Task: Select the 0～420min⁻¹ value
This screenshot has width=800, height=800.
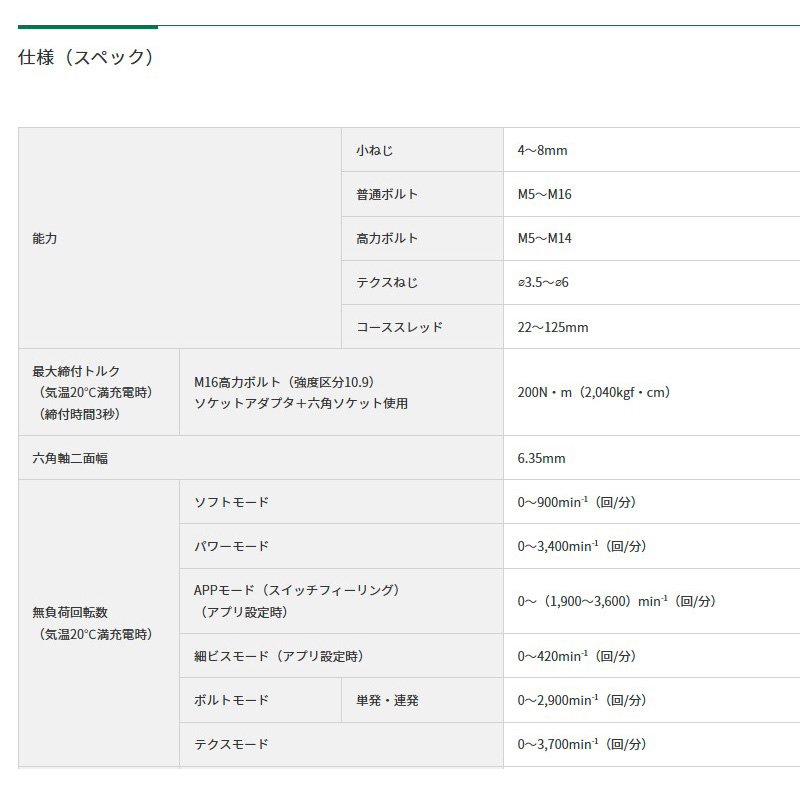Action: point(577,656)
